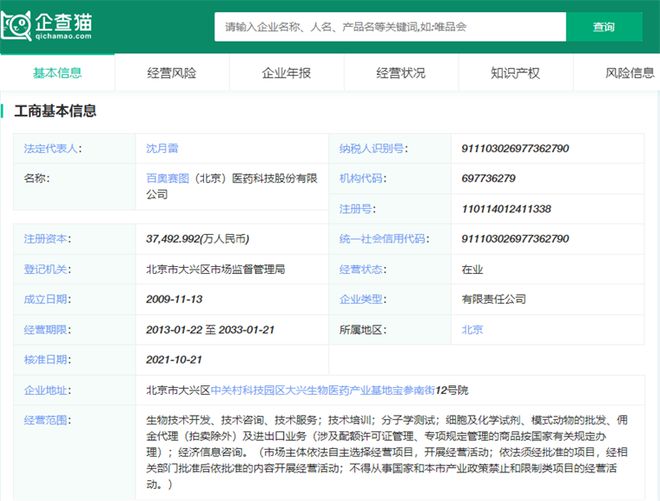This screenshot has height=501, width=660.
Task: Click the 登记机关 label
Action: [47, 269]
